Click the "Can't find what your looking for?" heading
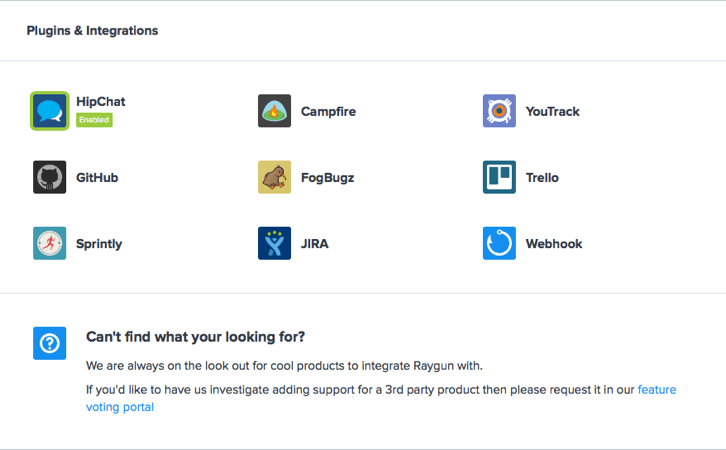 (x=195, y=337)
